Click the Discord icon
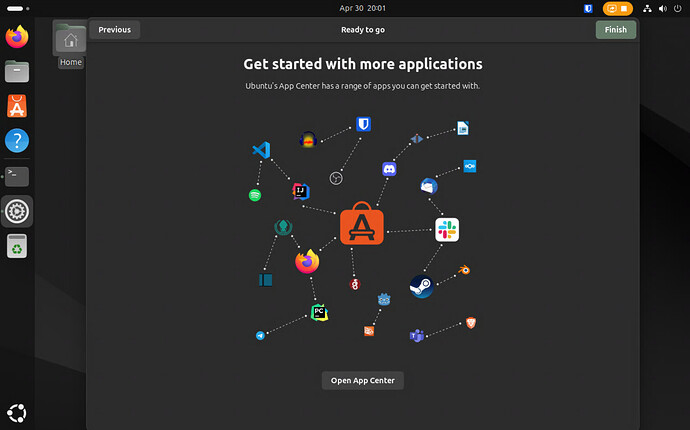The image size is (690, 430). [x=389, y=169]
